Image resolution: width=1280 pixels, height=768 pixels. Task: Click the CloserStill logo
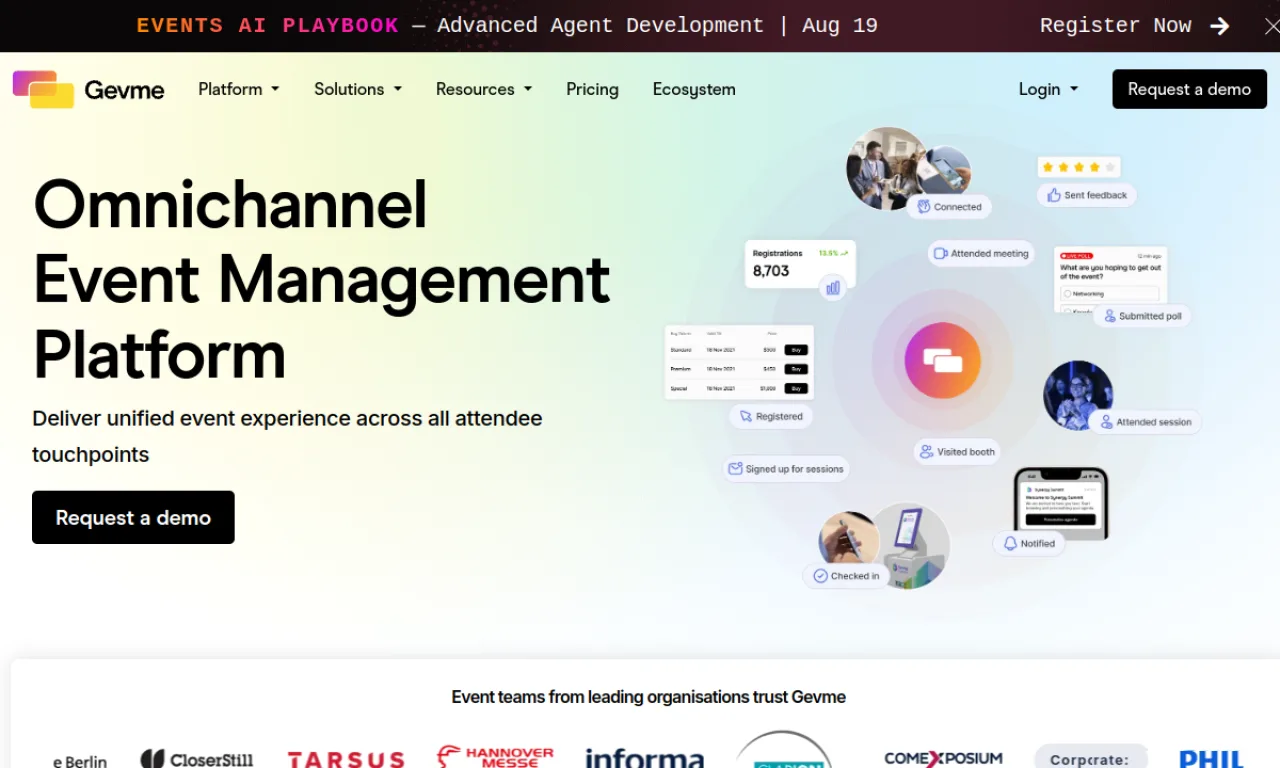[197, 760]
